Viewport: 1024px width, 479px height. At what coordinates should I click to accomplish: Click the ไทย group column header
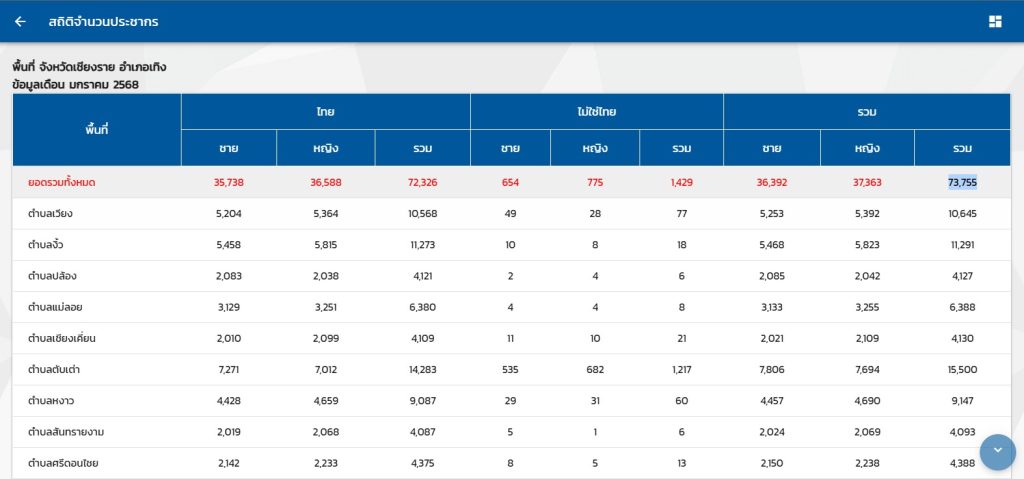(x=325, y=112)
